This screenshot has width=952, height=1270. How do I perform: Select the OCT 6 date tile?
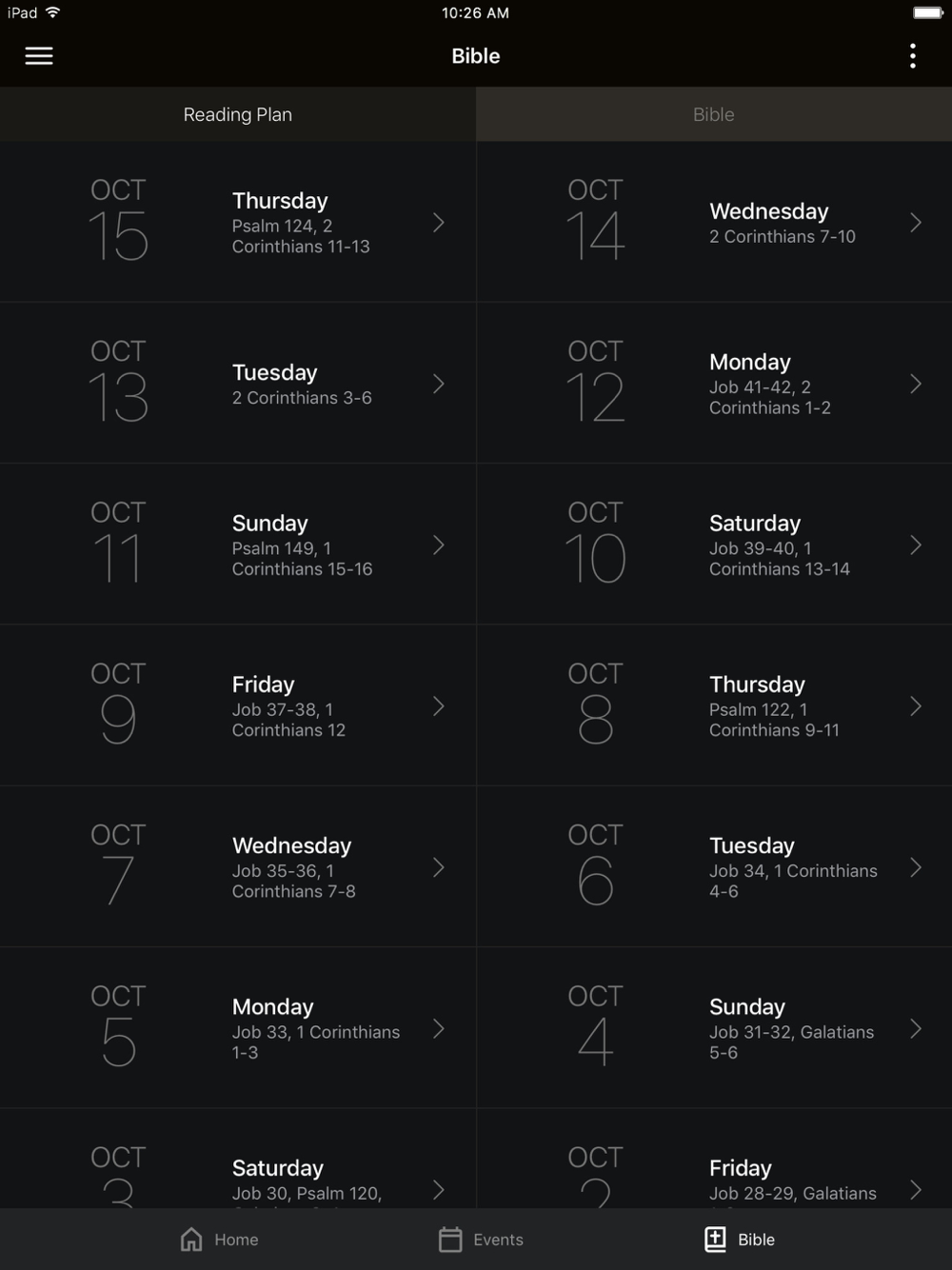[595, 863]
